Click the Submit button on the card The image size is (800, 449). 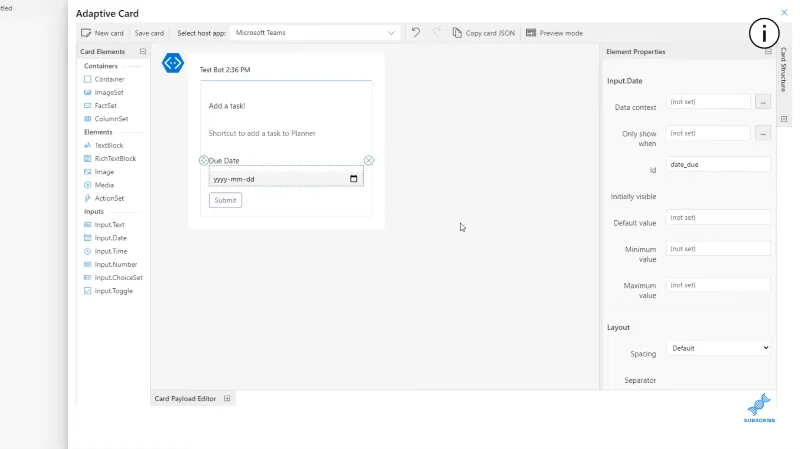tap(225, 200)
